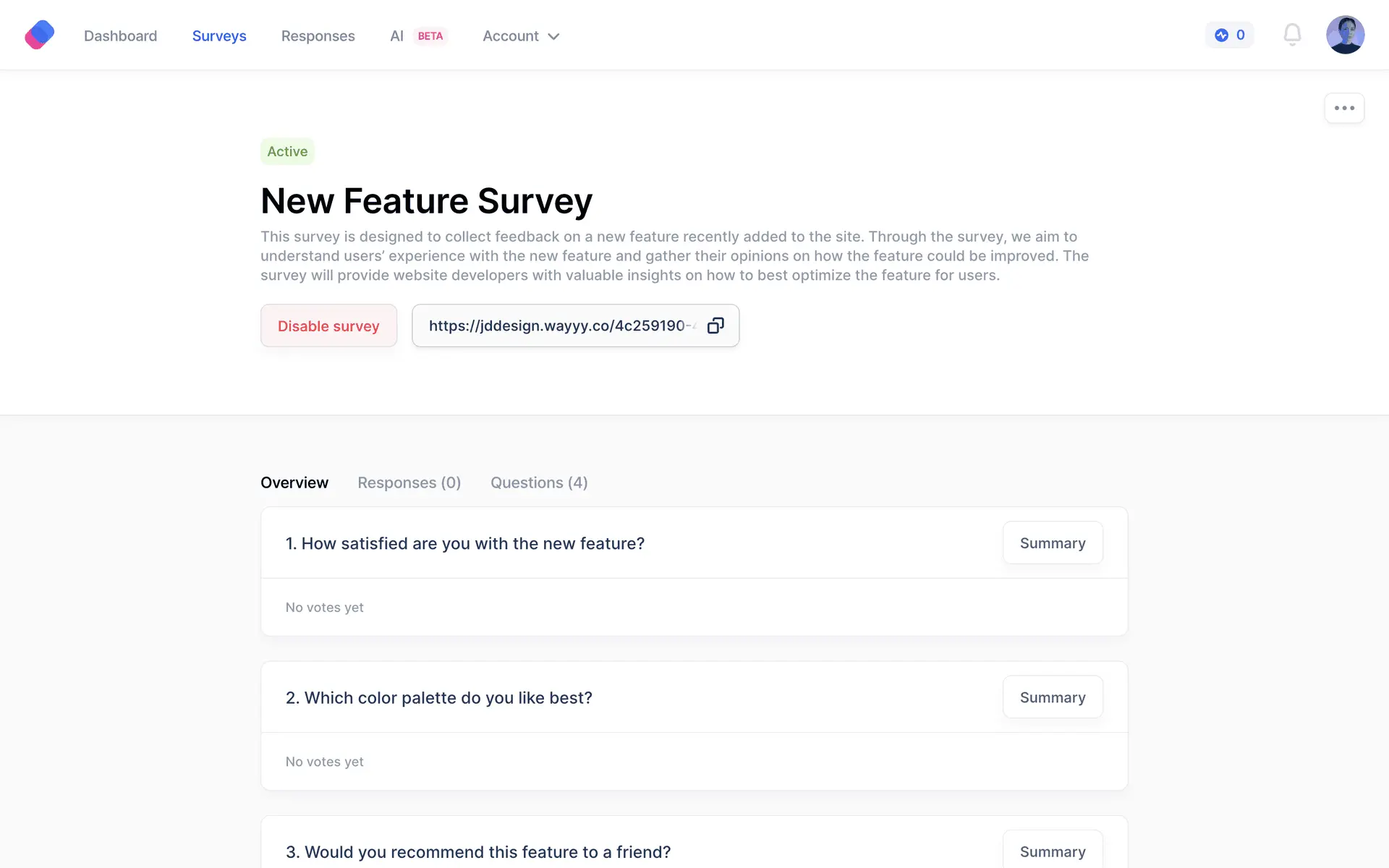Go to Dashboard
1389x868 pixels.
(120, 36)
